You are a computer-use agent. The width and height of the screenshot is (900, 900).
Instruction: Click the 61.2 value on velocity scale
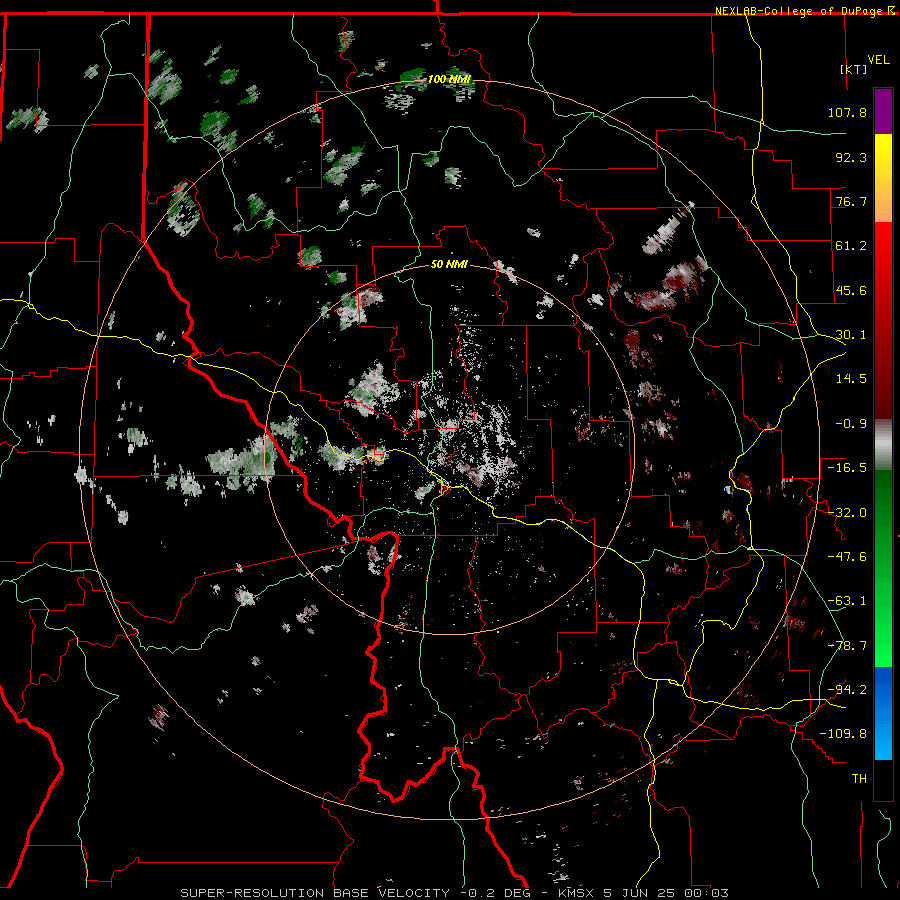pos(851,246)
